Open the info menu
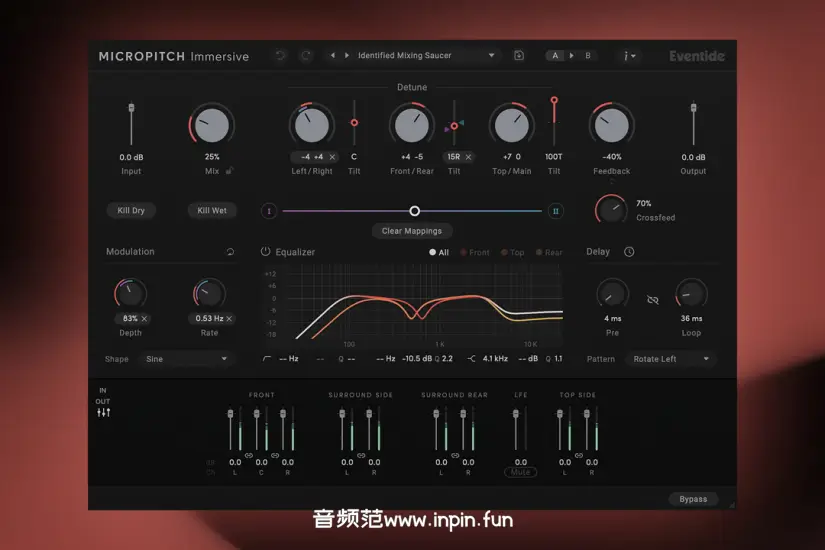This screenshot has height=550, width=825. 630,56
